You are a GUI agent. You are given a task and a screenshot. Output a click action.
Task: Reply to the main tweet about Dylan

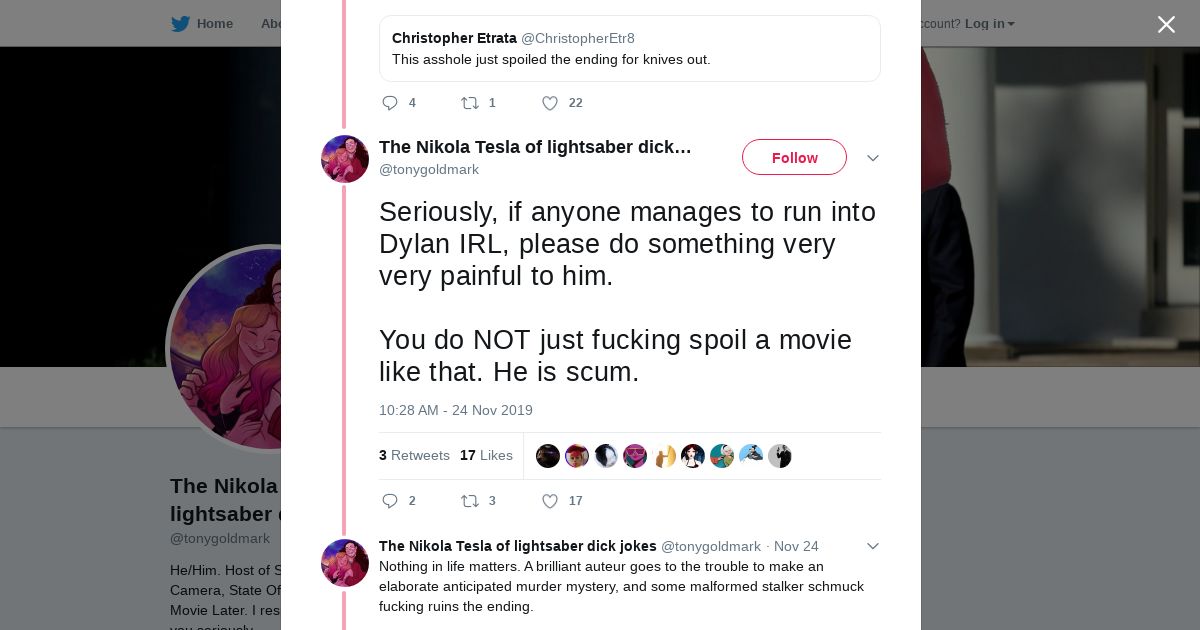pos(390,501)
